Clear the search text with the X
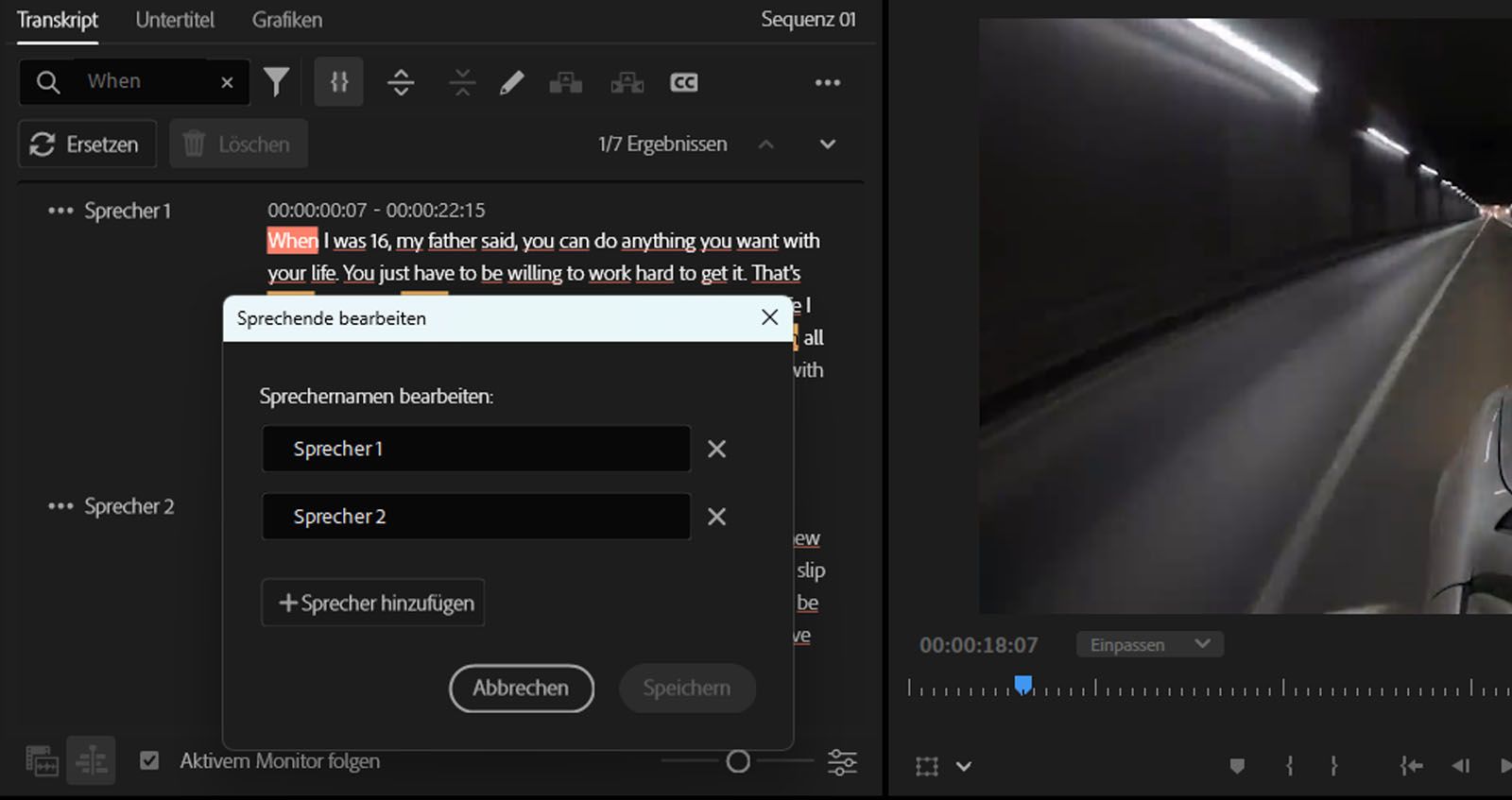Screen dimensions: 1512x800 tap(227, 83)
